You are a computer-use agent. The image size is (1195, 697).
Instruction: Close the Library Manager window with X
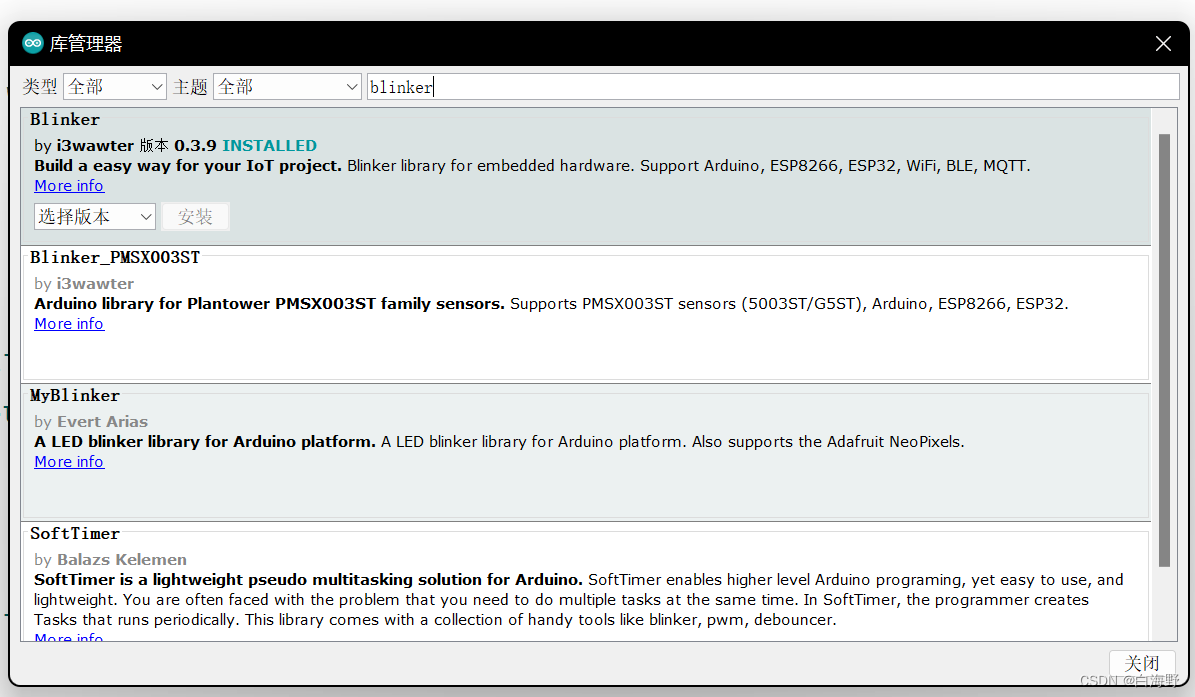[x=1163, y=43]
